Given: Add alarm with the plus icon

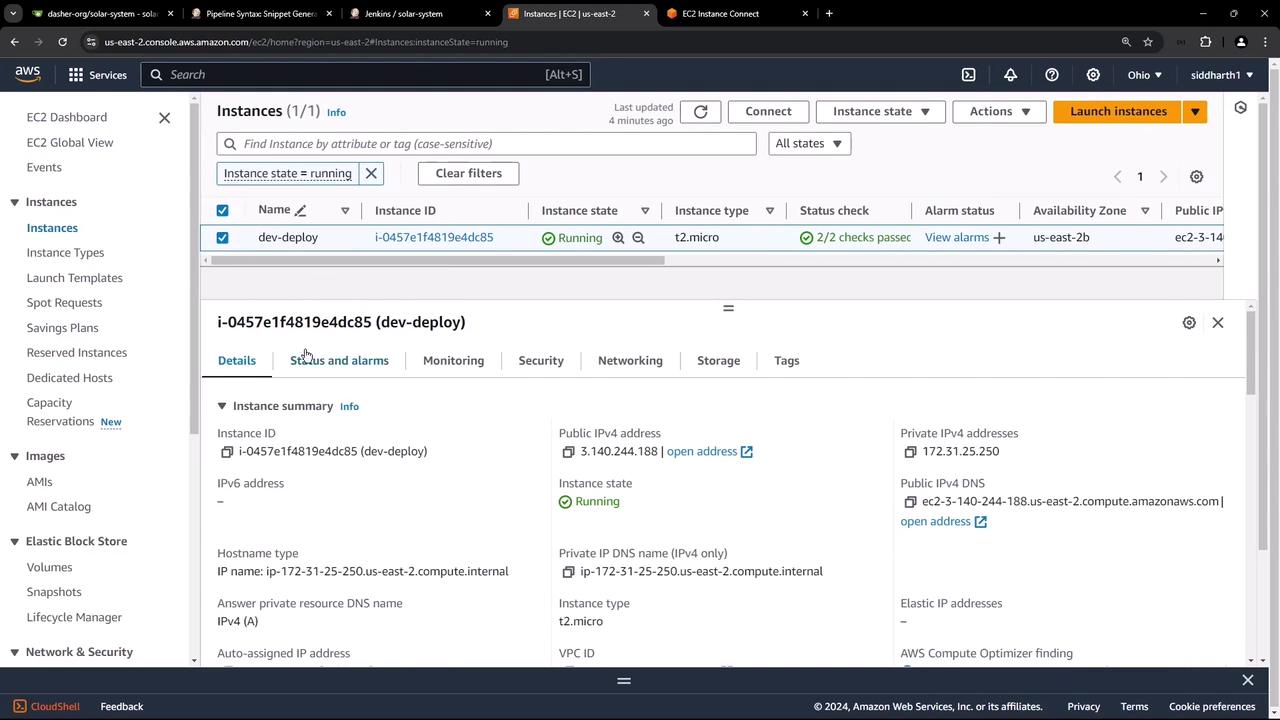Looking at the screenshot, I should pyautogui.click(x=999, y=238).
